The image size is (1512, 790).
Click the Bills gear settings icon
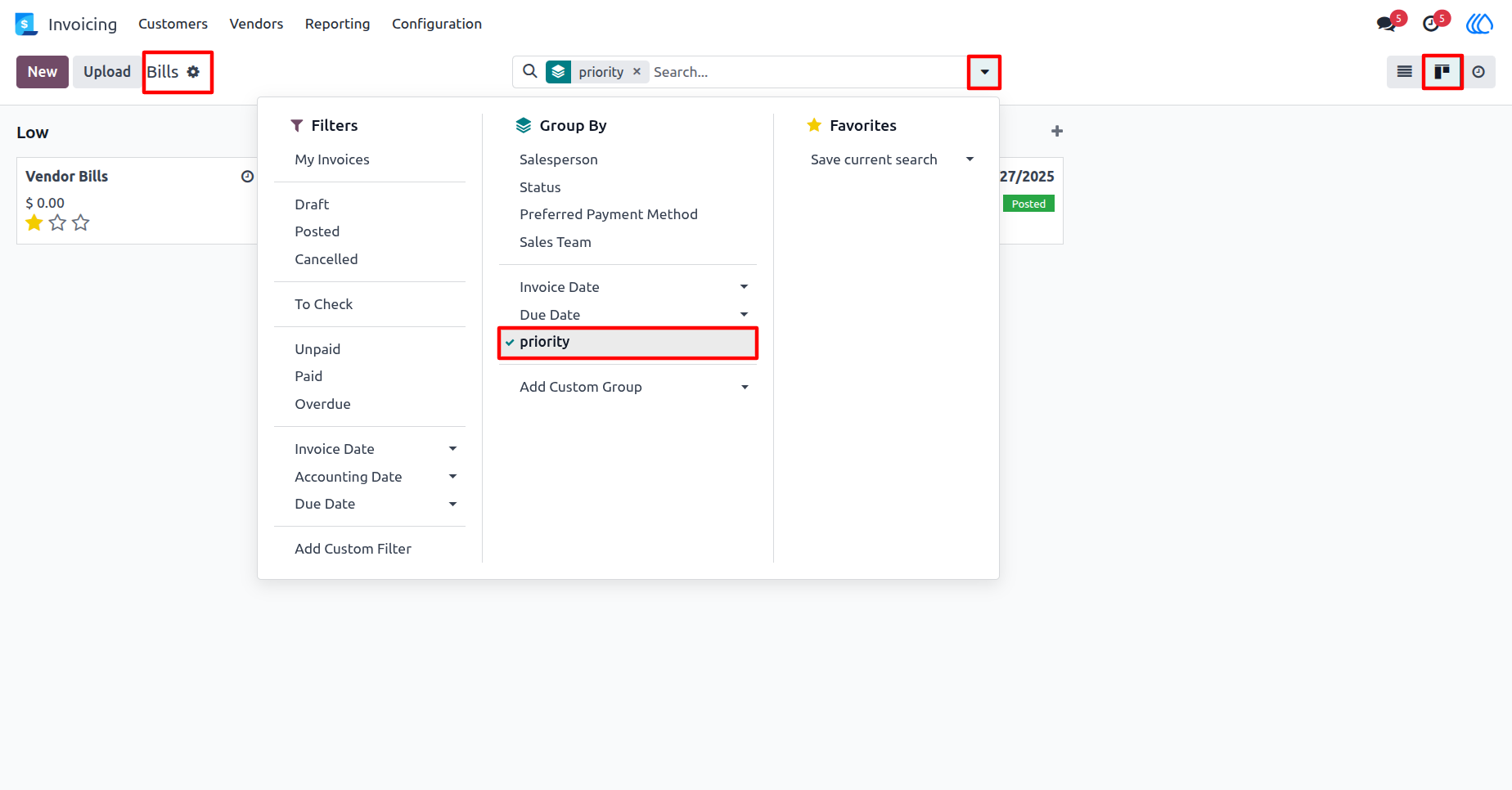coord(193,72)
